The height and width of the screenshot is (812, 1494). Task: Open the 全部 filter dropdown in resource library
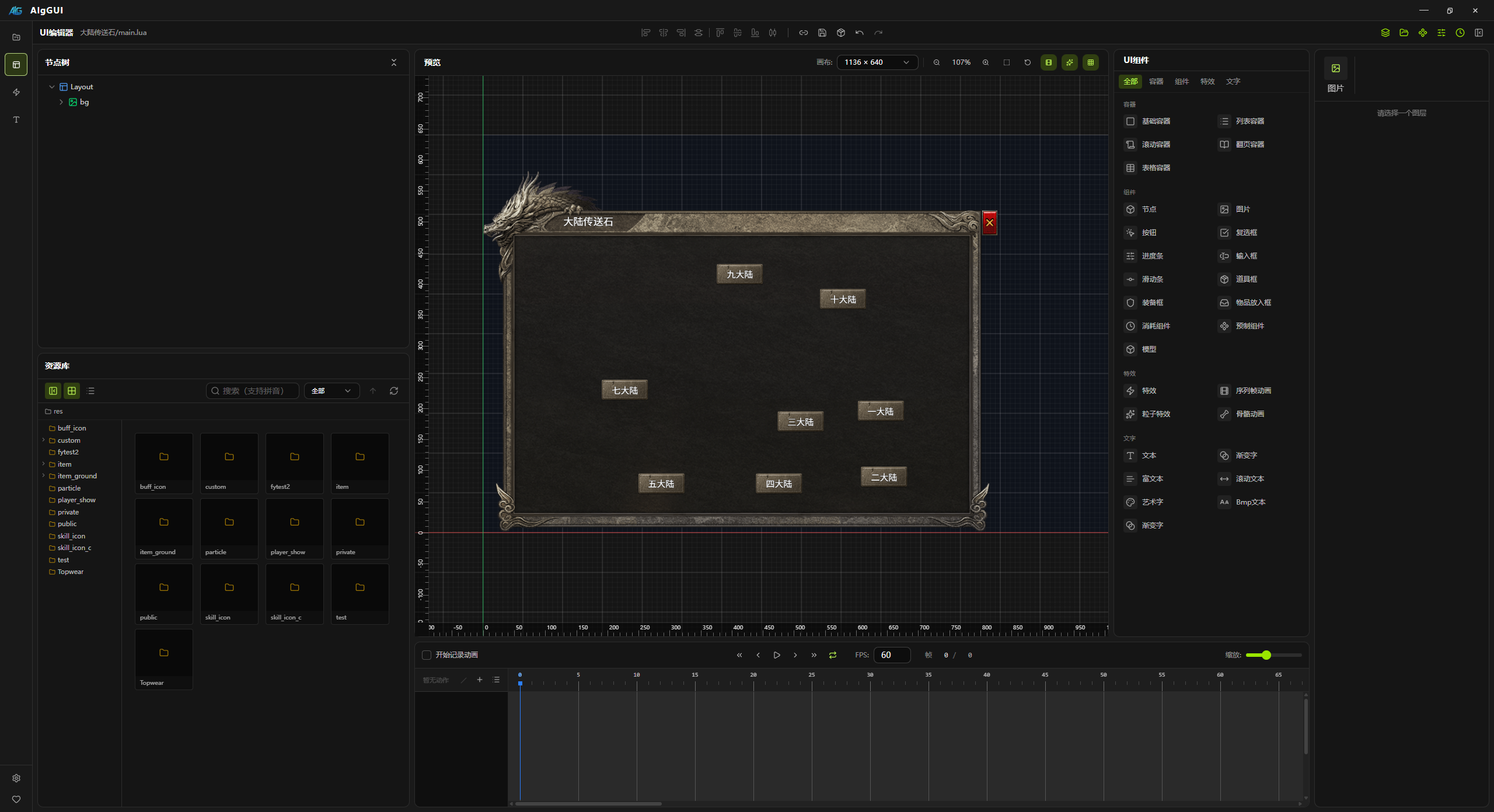[x=331, y=391]
